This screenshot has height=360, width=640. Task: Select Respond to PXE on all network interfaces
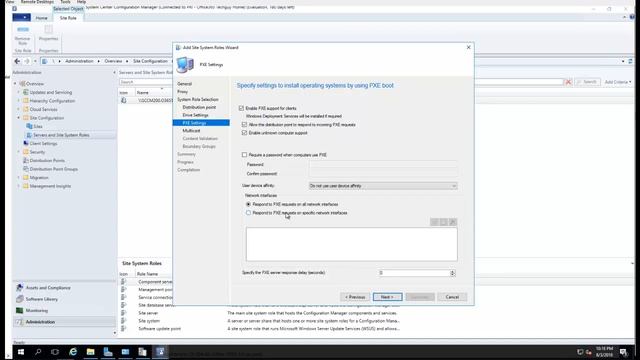tap(248, 204)
